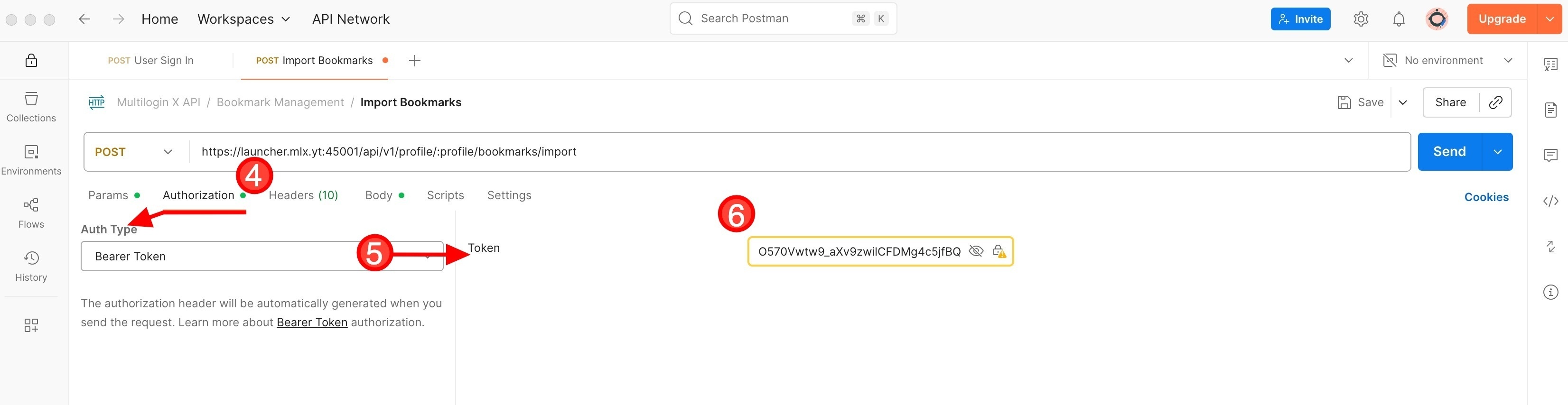
Task: Open the request info panel
Action: click(x=1550, y=292)
